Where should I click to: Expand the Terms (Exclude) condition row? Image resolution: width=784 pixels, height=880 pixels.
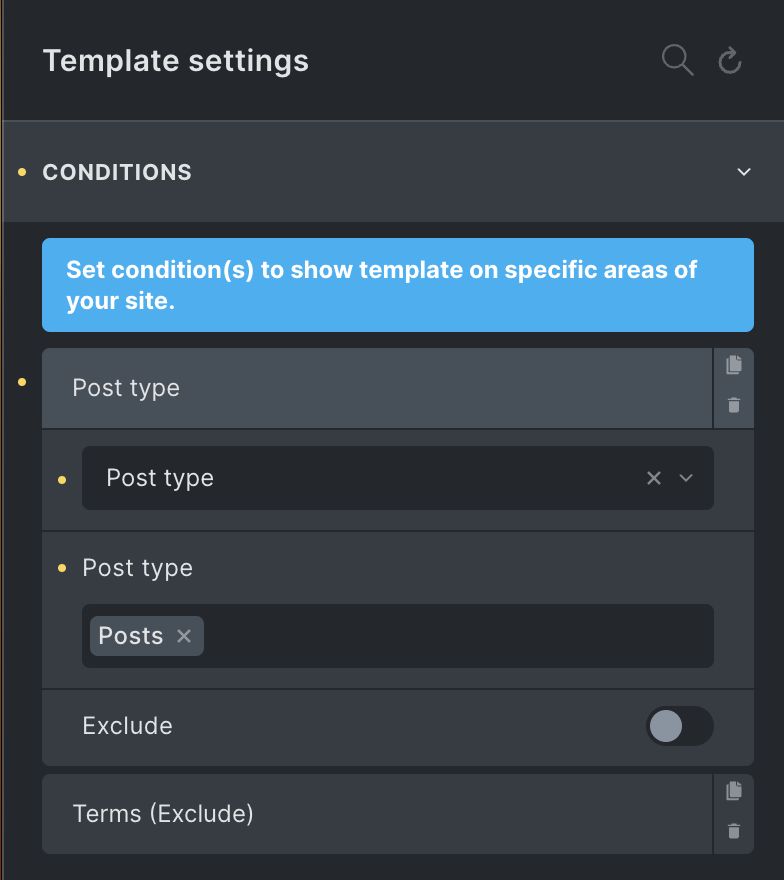coord(377,814)
